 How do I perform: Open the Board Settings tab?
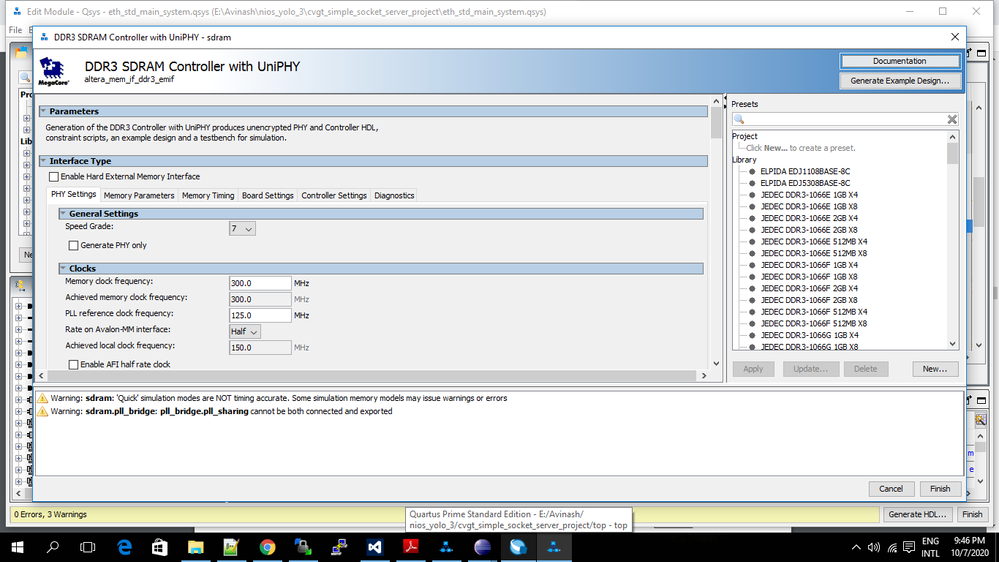coord(268,196)
